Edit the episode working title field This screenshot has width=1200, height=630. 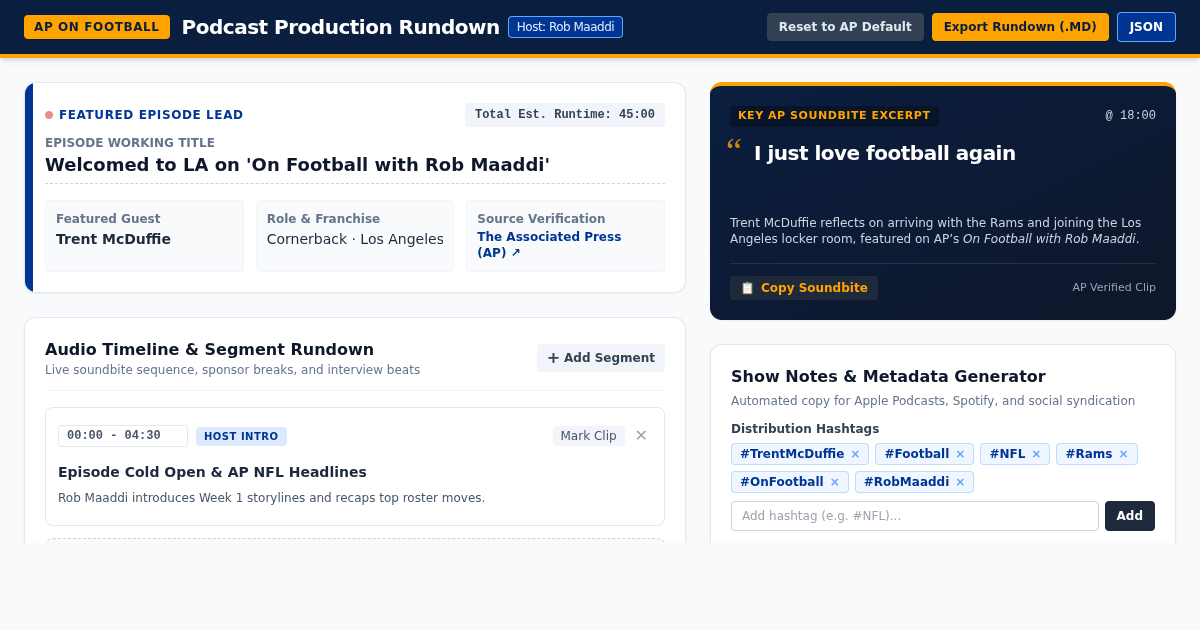point(355,165)
